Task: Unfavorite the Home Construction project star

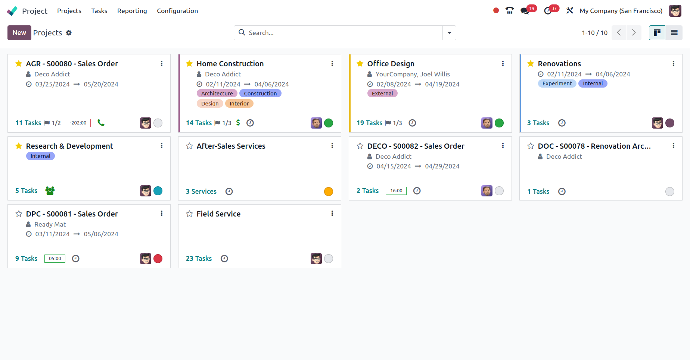Action: click(x=189, y=63)
